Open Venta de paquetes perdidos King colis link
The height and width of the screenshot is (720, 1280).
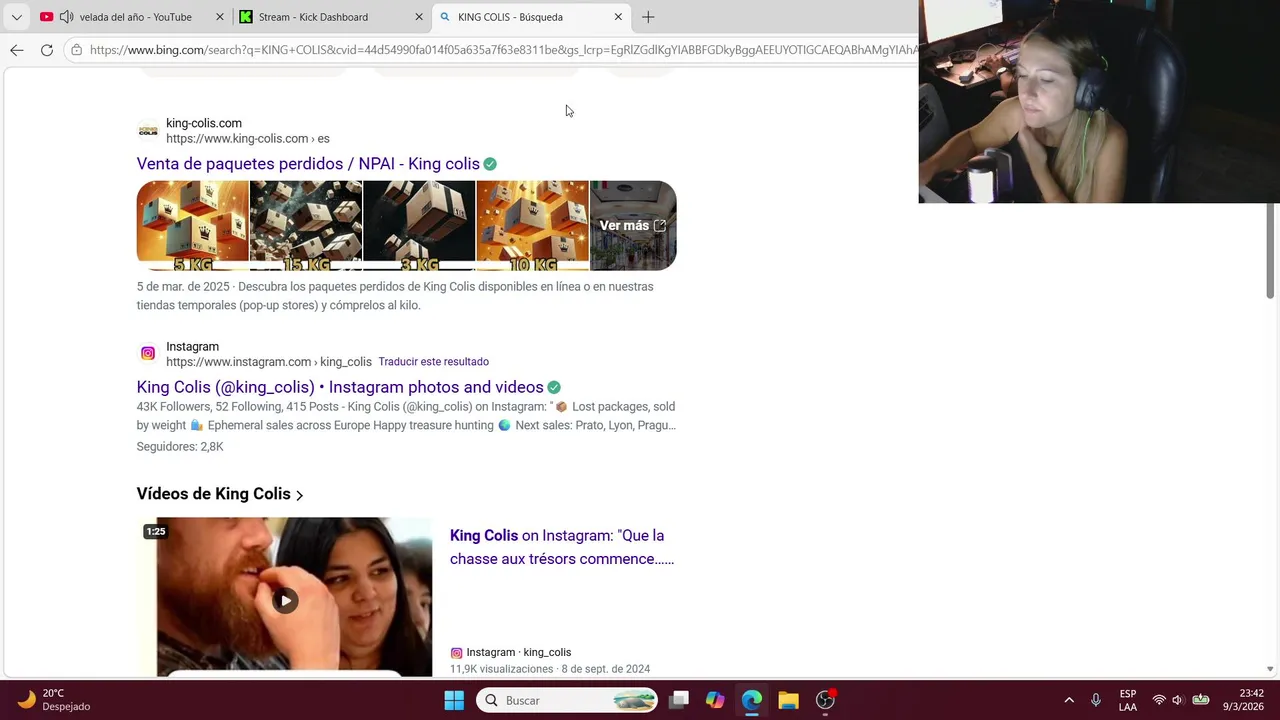point(308,164)
